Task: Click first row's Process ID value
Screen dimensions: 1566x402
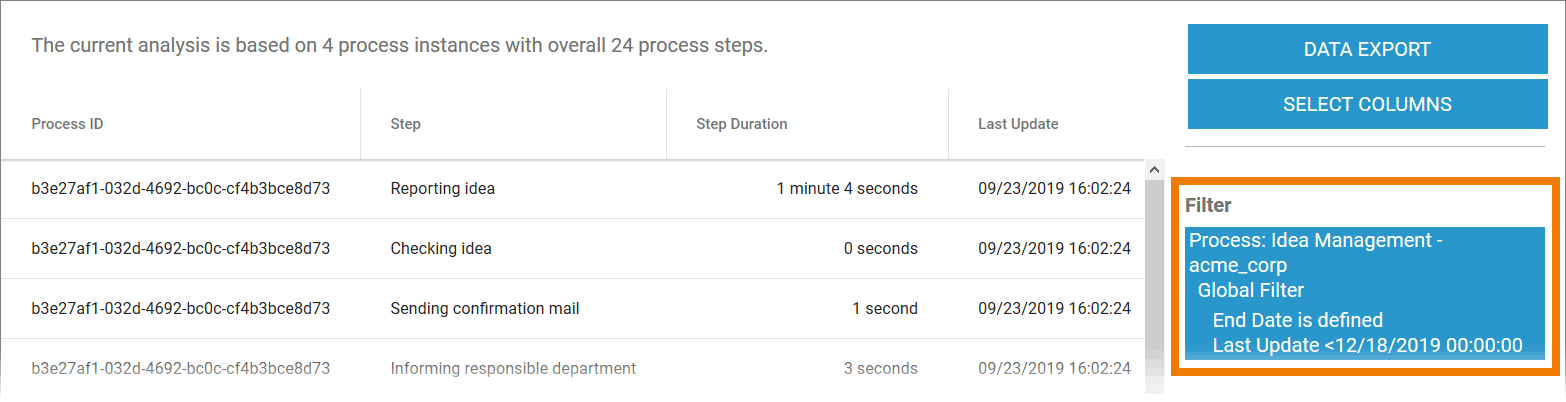Action: tap(180, 188)
